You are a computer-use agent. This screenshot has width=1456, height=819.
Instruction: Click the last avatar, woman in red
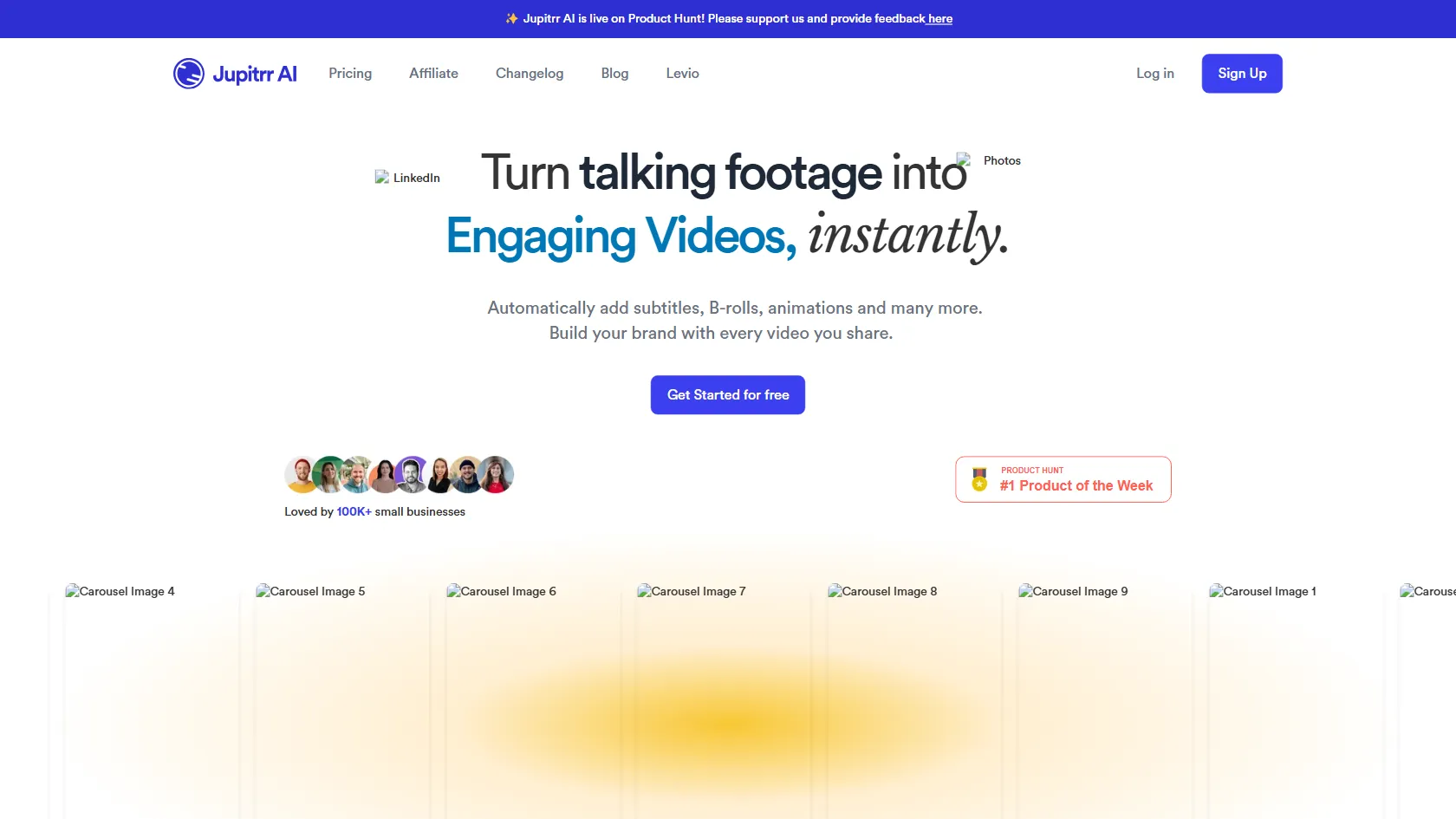(x=497, y=475)
